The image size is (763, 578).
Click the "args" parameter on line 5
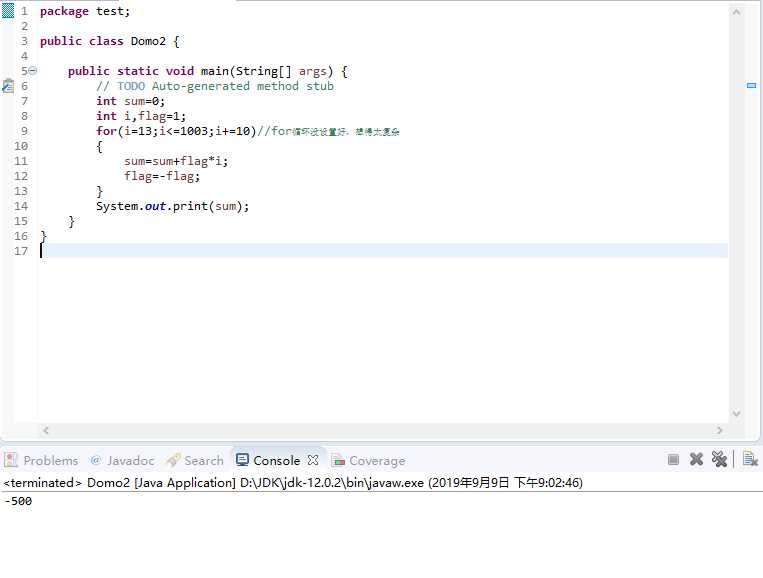coord(312,71)
